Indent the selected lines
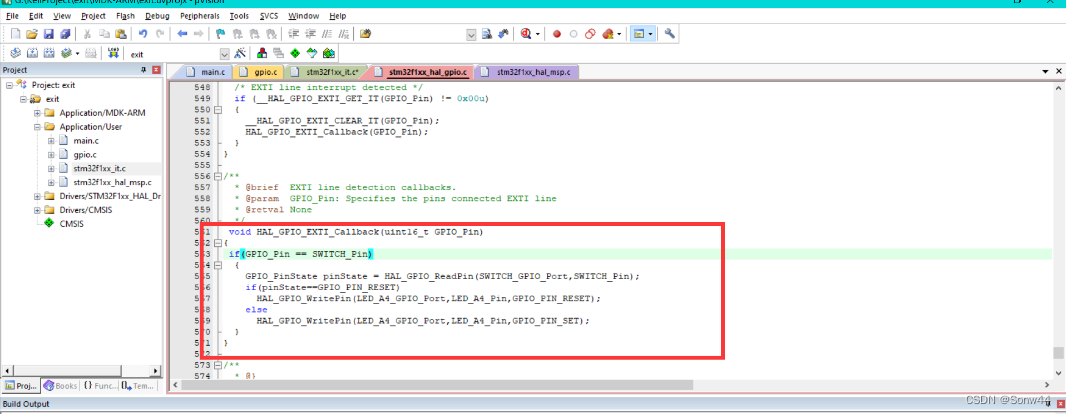The image size is (1066, 414). (x=294, y=33)
